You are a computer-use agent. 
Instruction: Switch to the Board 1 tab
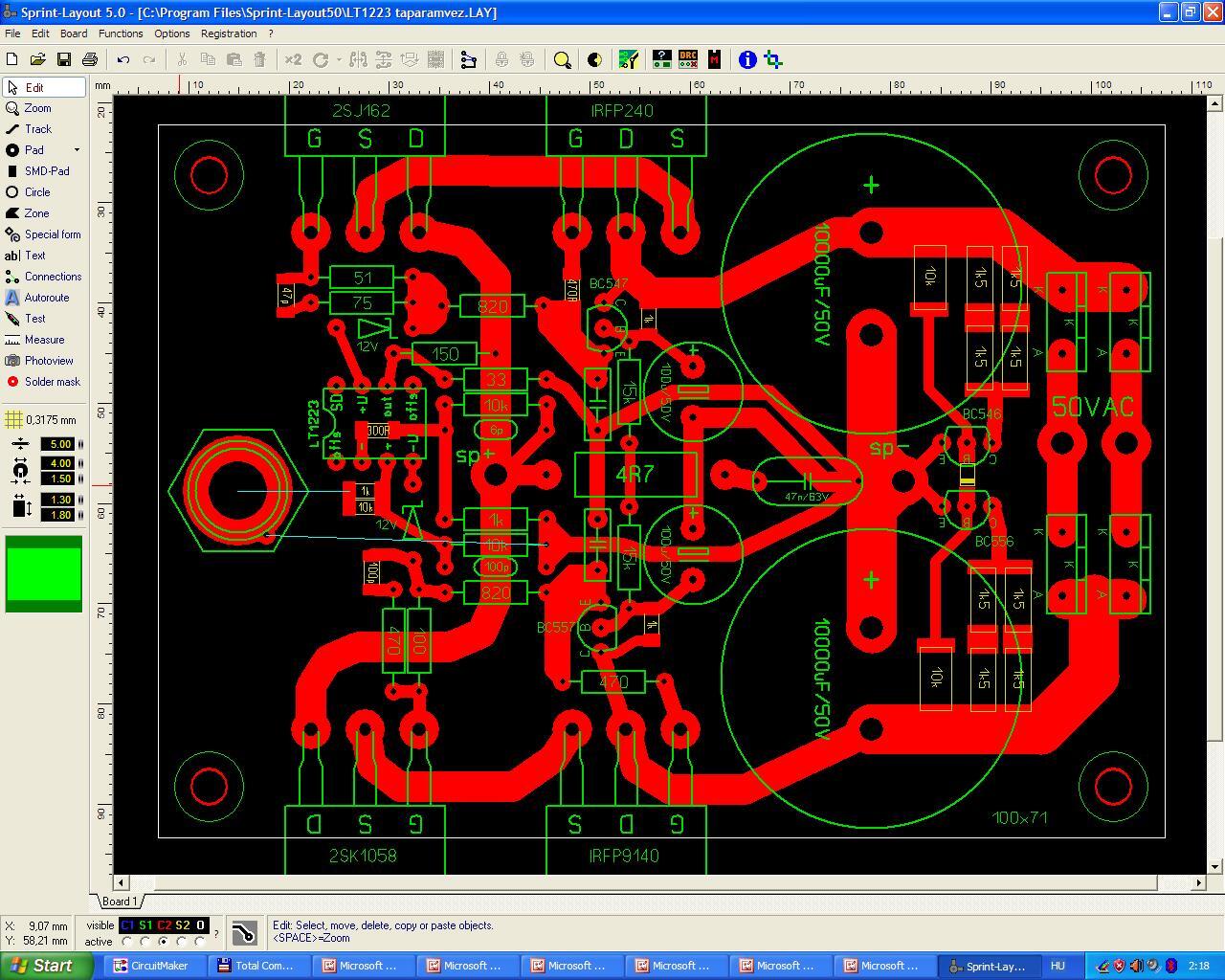tap(119, 902)
